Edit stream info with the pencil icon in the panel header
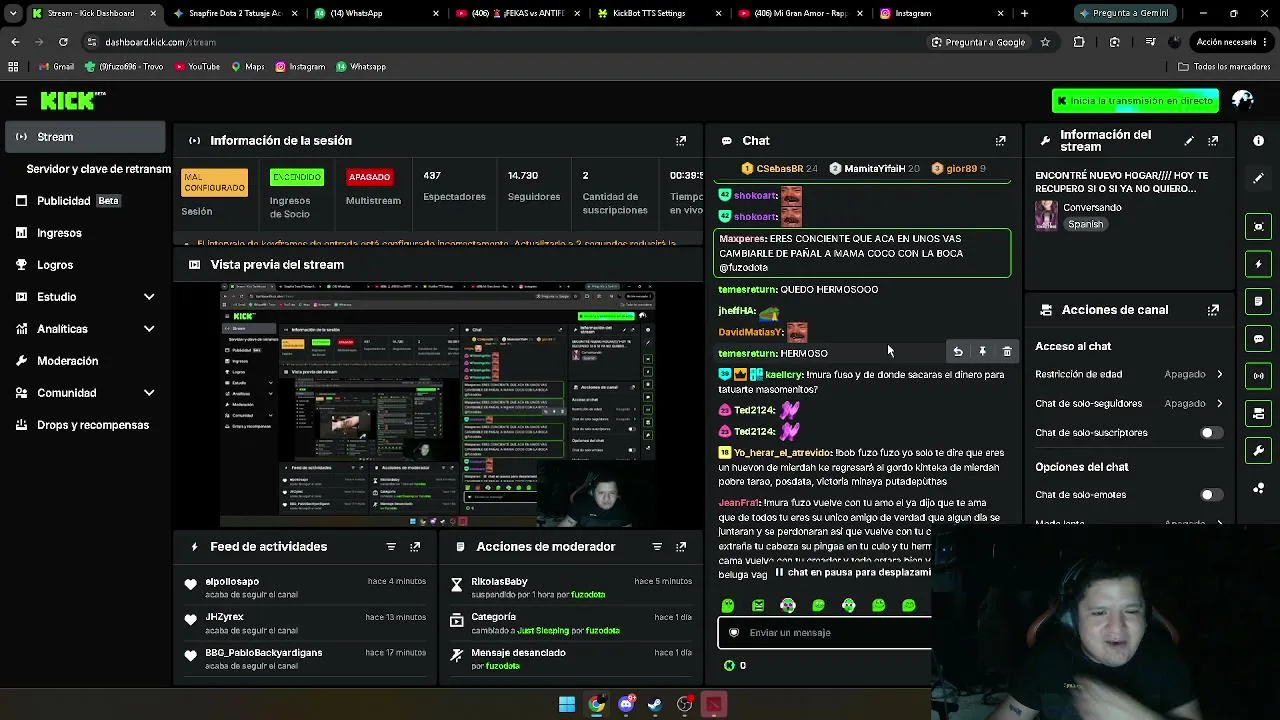1280x720 pixels. tap(1189, 141)
